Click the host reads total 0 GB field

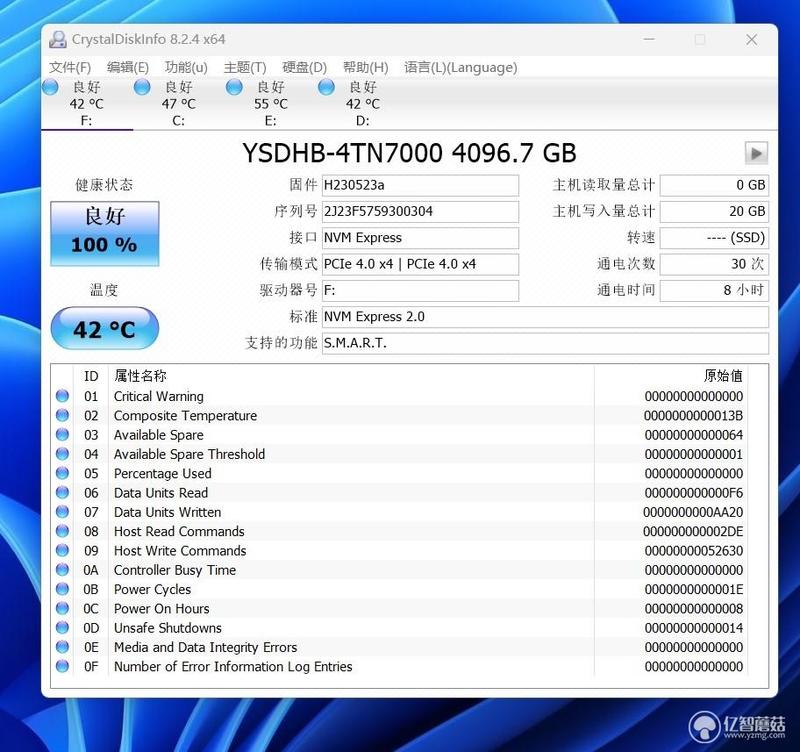click(x=714, y=185)
